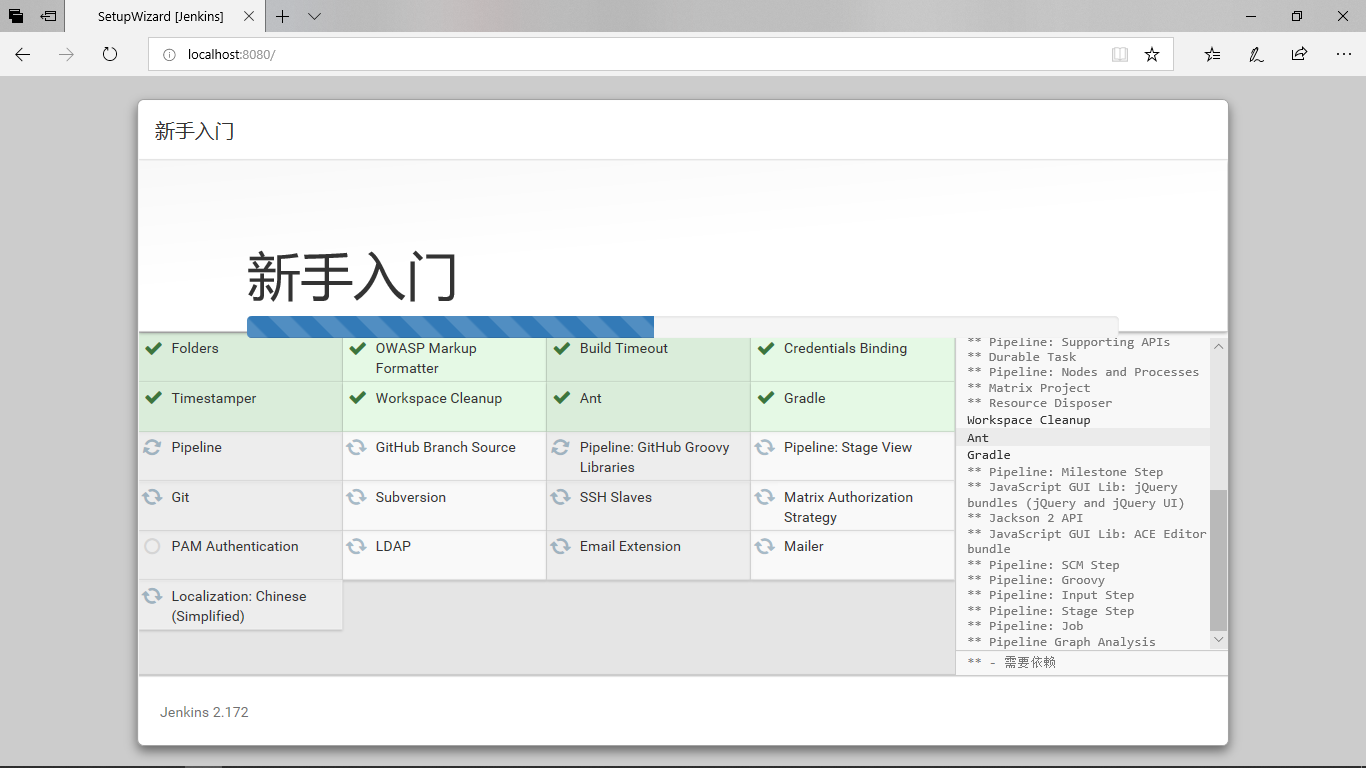Image resolution: width=1366 pixels, height=768 pixels.
Task: Click the Email Extension plugin name
Action: [x=630, y=546]
